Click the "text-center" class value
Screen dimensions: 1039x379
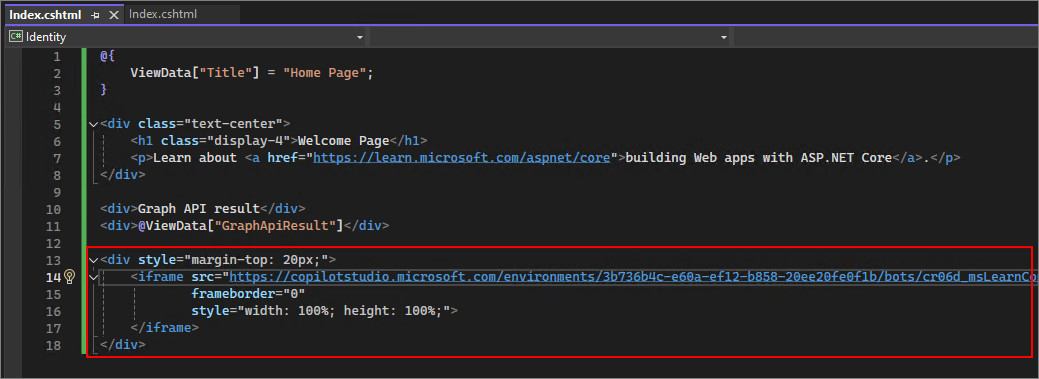[x=233, y=124]
